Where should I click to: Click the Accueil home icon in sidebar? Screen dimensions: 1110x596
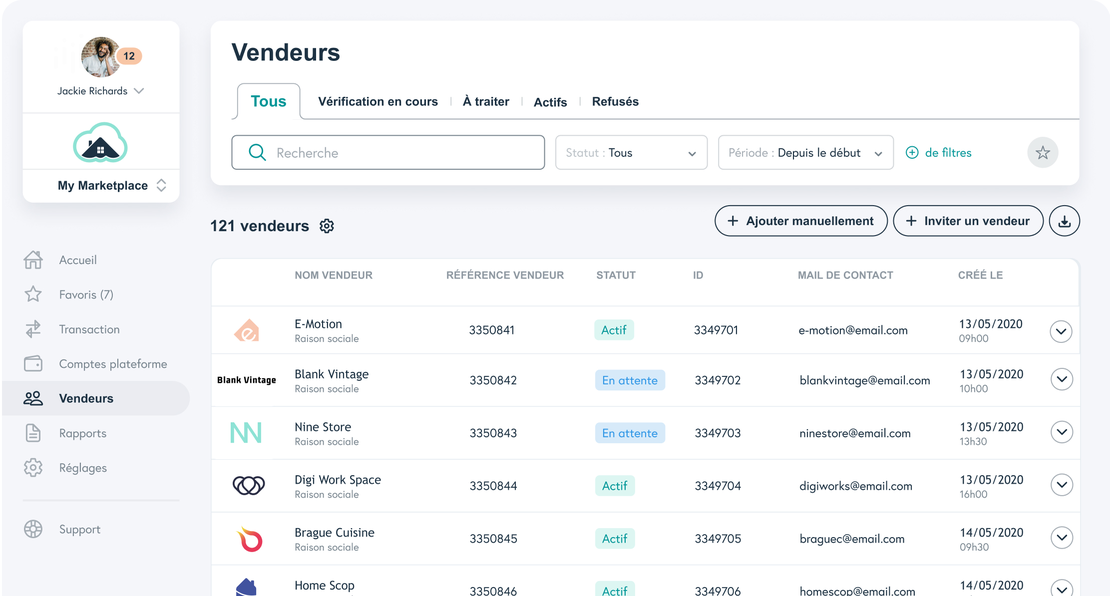33,260
